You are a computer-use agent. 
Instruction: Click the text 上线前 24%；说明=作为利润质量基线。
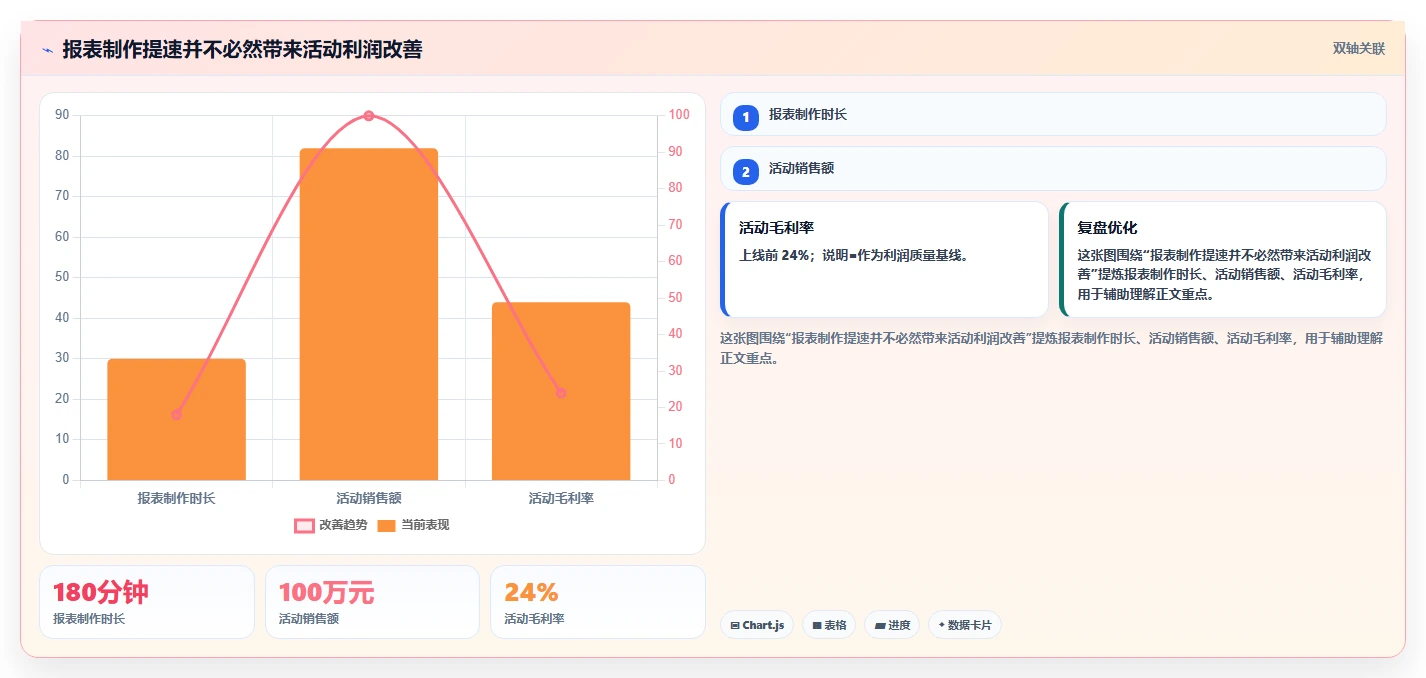[853, 255]
